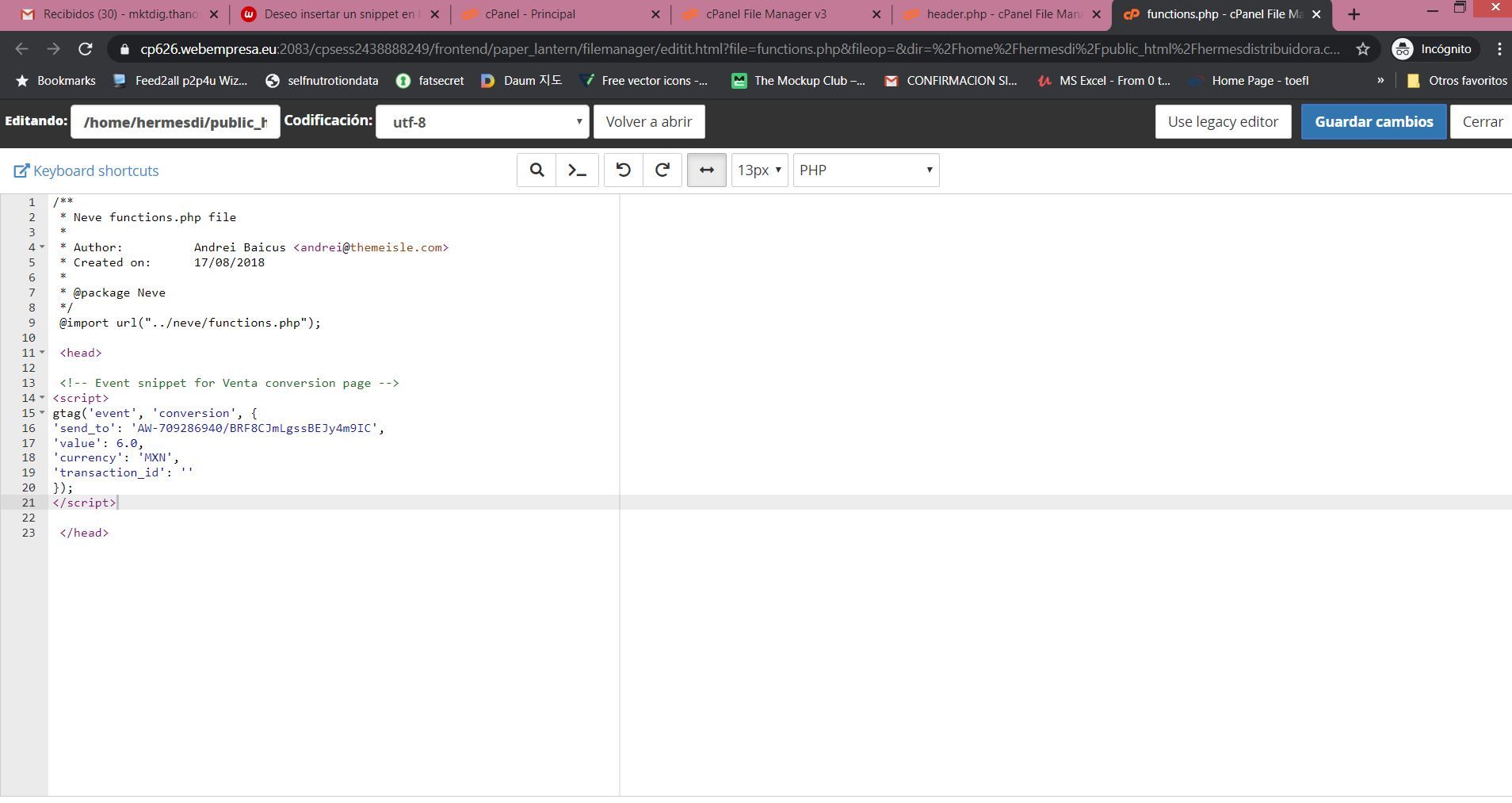1512x803 pixels.
Task: Click the Volver a abrir button
Action: tap(649, 122)
